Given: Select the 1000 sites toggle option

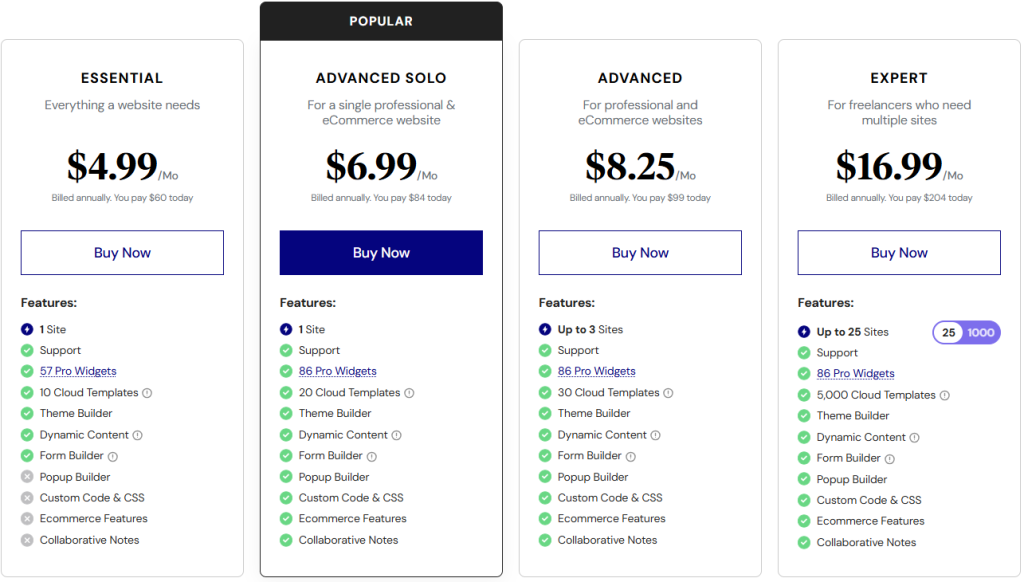Looking at the screenshot, I should (981, 332).
